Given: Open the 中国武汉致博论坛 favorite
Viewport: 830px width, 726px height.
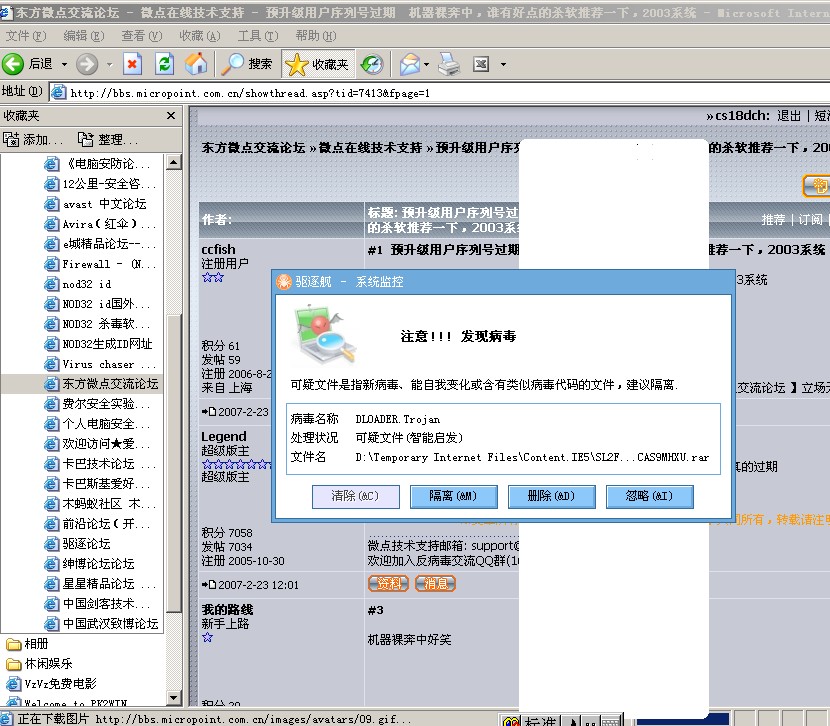Looking at the screenshot, I should (x=101, y=624).
